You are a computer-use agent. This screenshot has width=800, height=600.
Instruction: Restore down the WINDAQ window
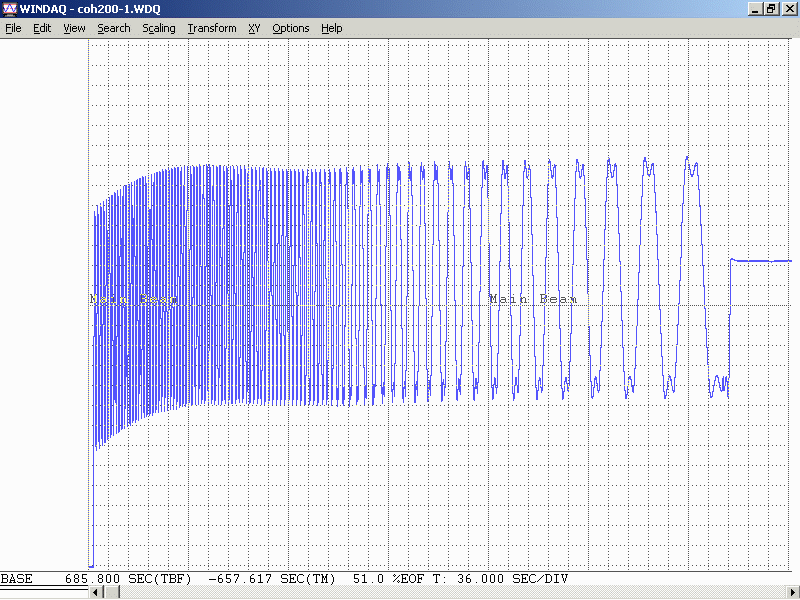pos(771,9)
